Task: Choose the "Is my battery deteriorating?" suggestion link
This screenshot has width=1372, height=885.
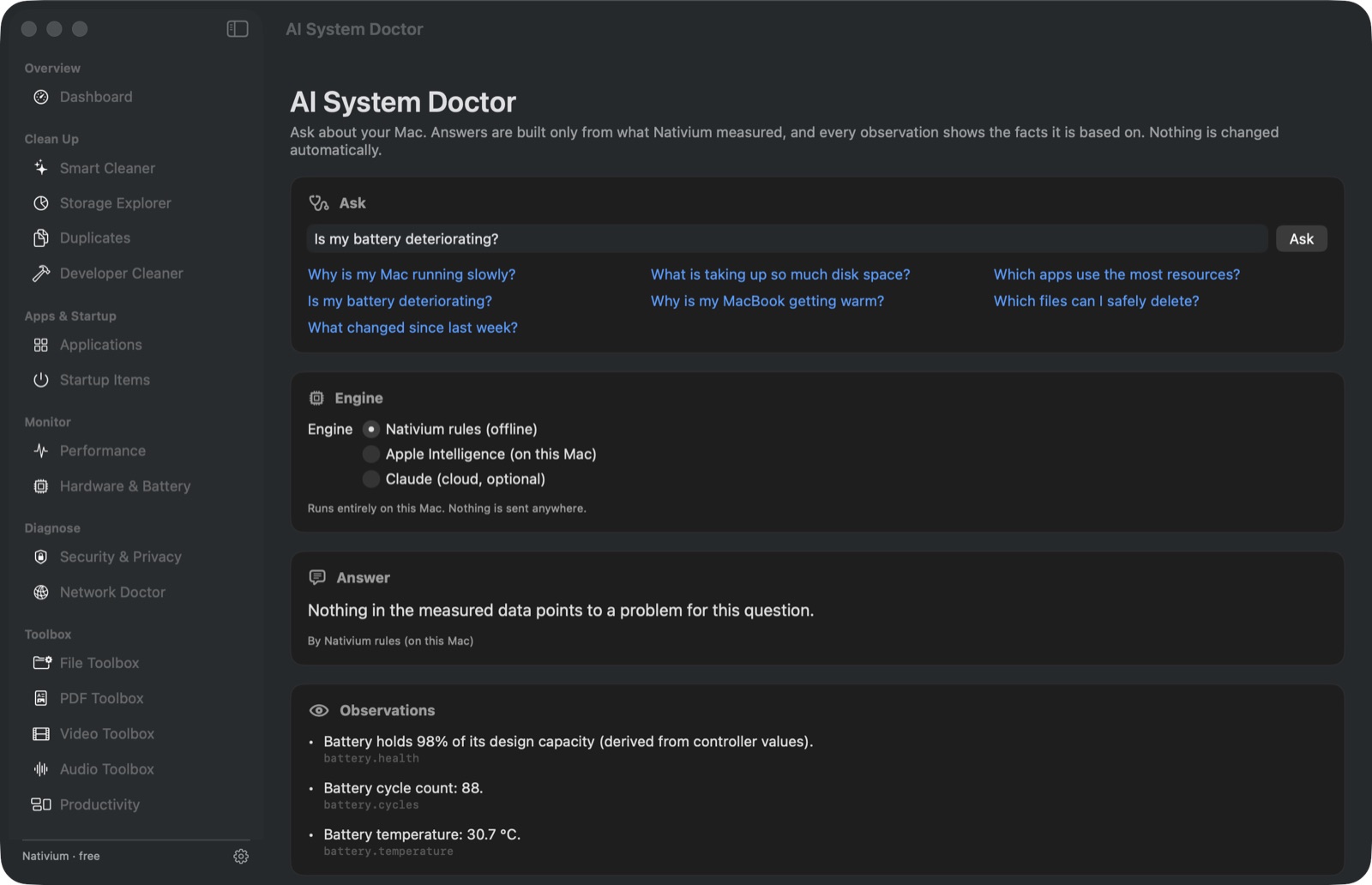Action: pyautogui.click(x=400, y=301)
